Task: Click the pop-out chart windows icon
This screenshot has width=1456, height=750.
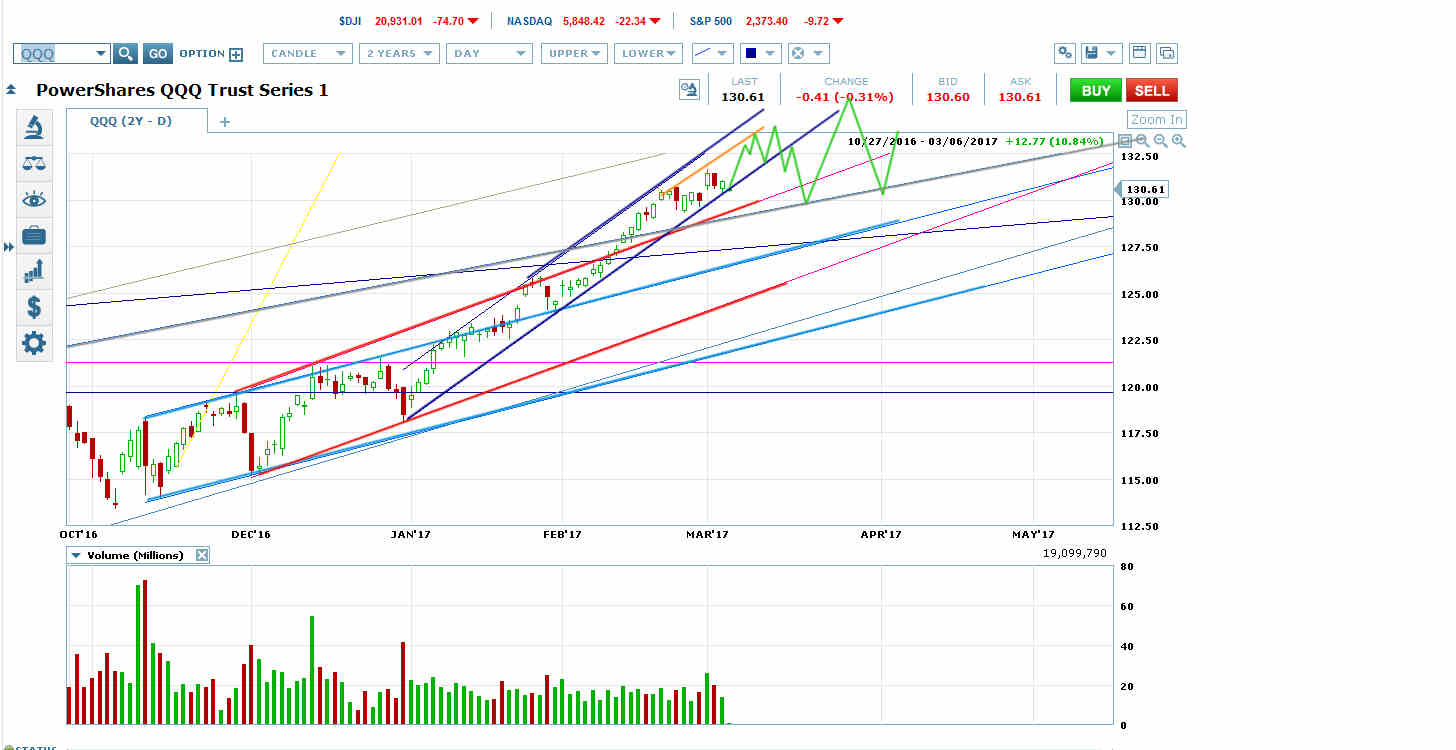Action: (1166, 54)
